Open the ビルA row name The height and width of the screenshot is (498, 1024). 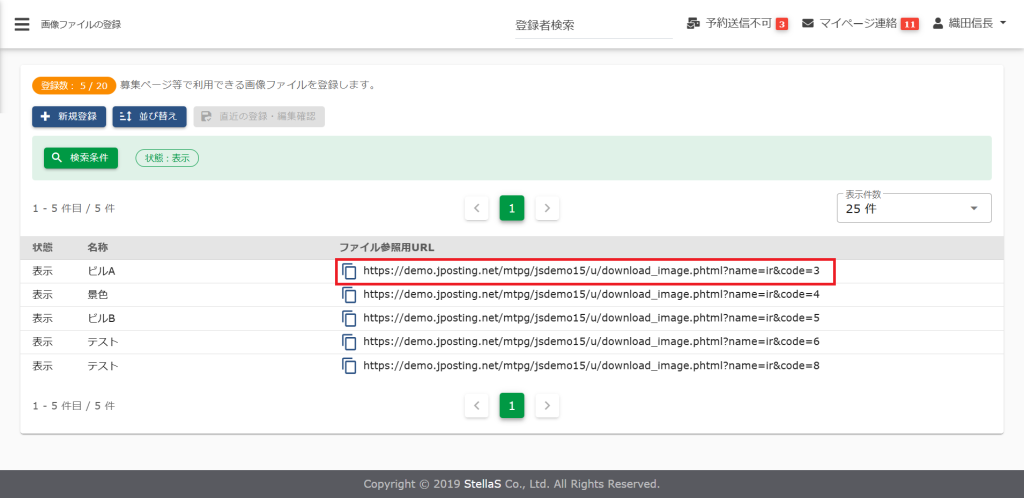101,271
